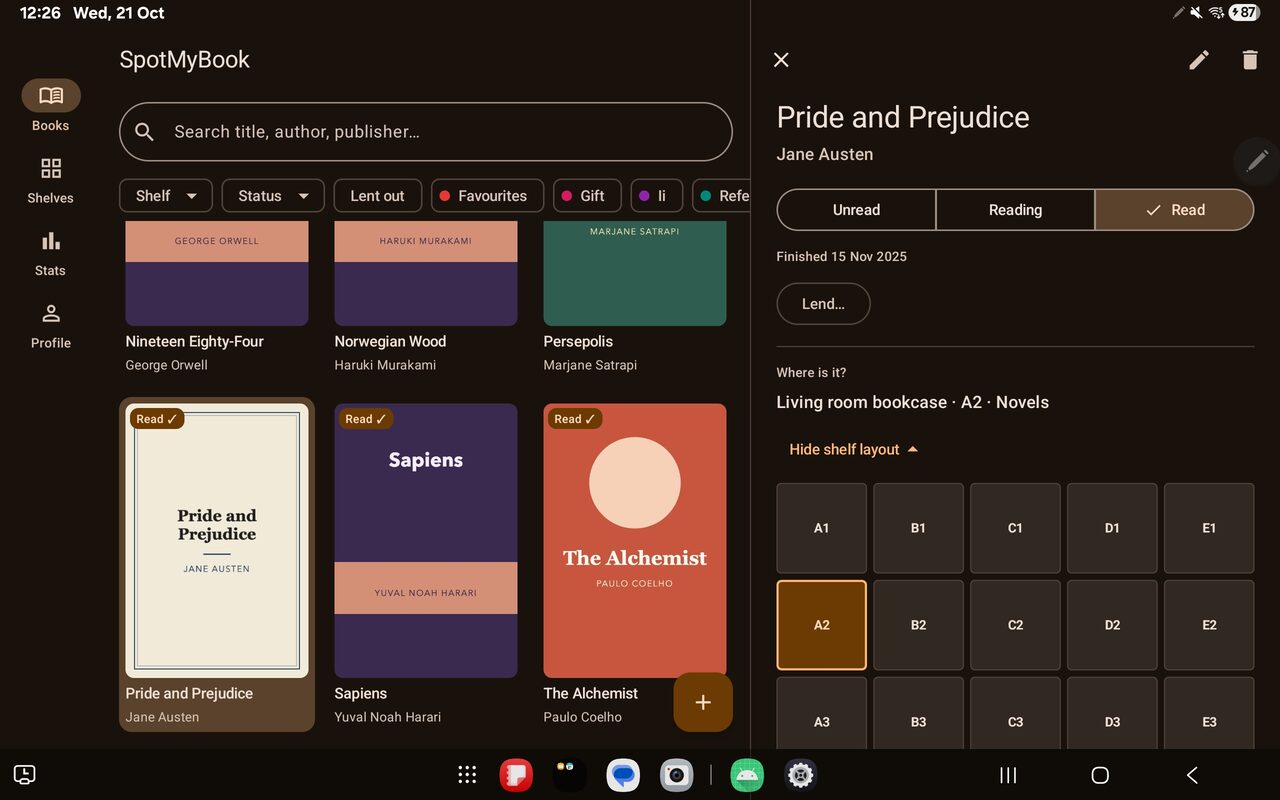Select the Read status segment
The width and height of the screenshot is (1280, 800).
(x=1174, y=210)
